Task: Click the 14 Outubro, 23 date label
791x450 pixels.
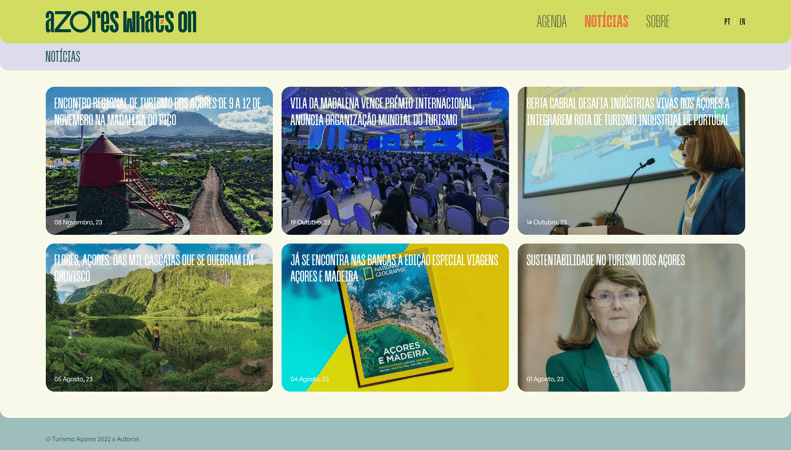Action: pos(547,222)
